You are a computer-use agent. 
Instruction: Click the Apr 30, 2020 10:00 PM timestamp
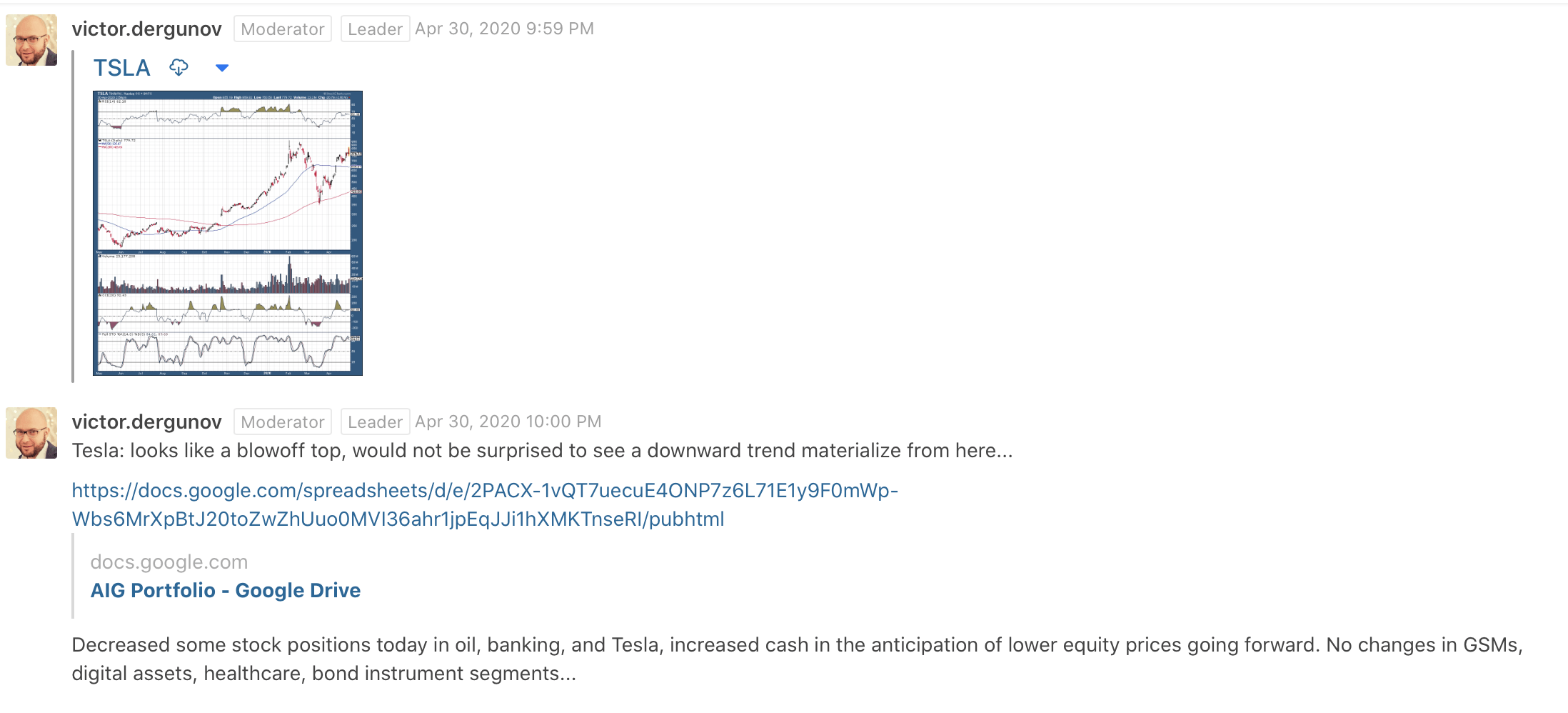pos(508,422)
